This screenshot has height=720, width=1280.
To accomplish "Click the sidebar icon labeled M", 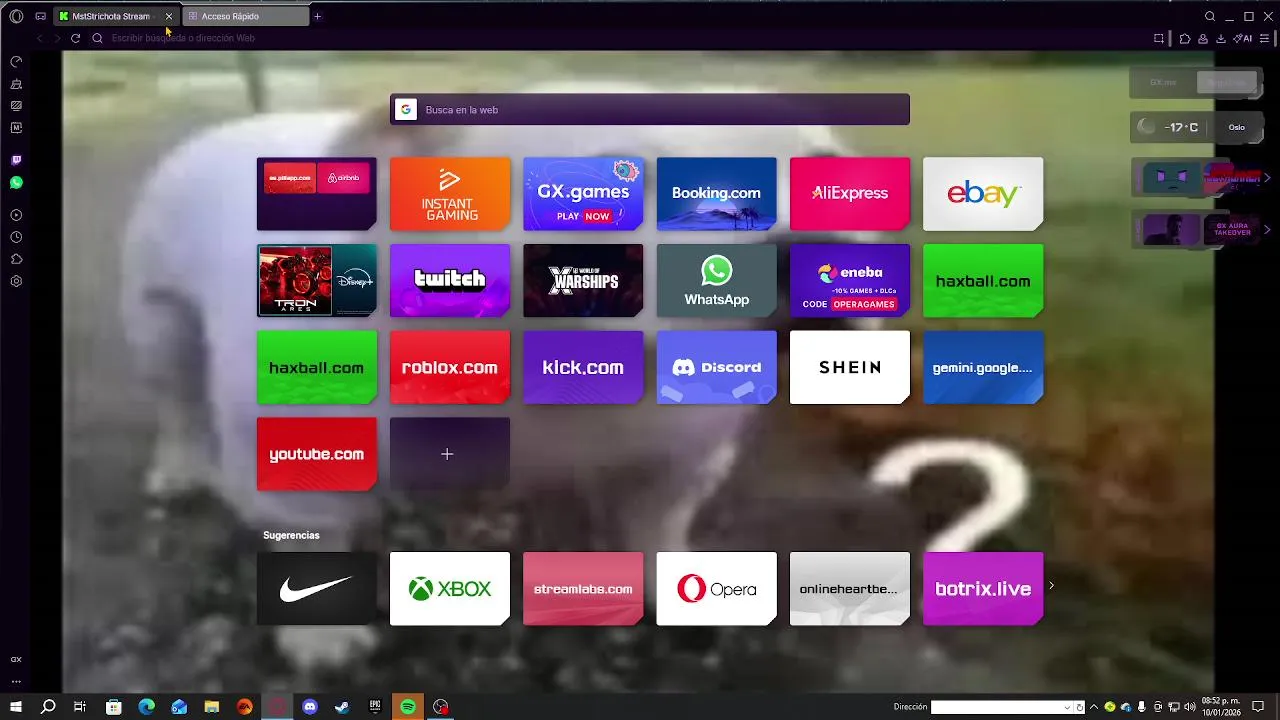I will pos(16,128).
